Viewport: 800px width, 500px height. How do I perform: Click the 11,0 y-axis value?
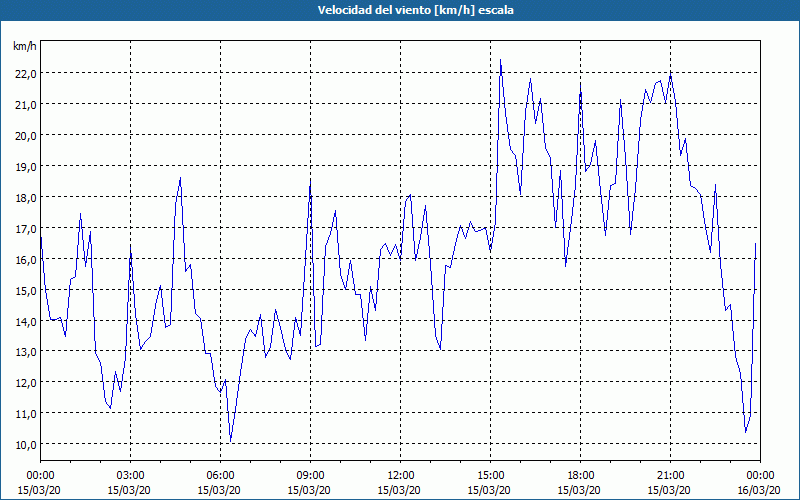click(27, 414)
